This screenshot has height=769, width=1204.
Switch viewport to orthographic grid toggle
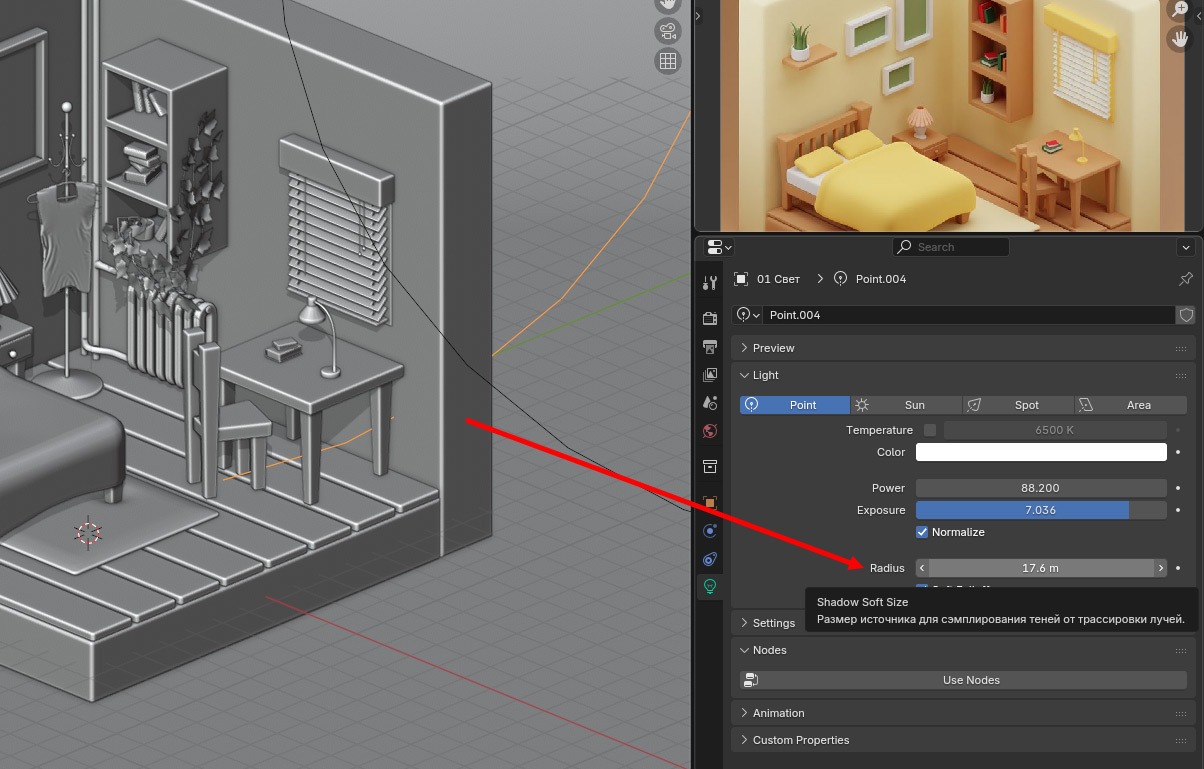(667, 61)
